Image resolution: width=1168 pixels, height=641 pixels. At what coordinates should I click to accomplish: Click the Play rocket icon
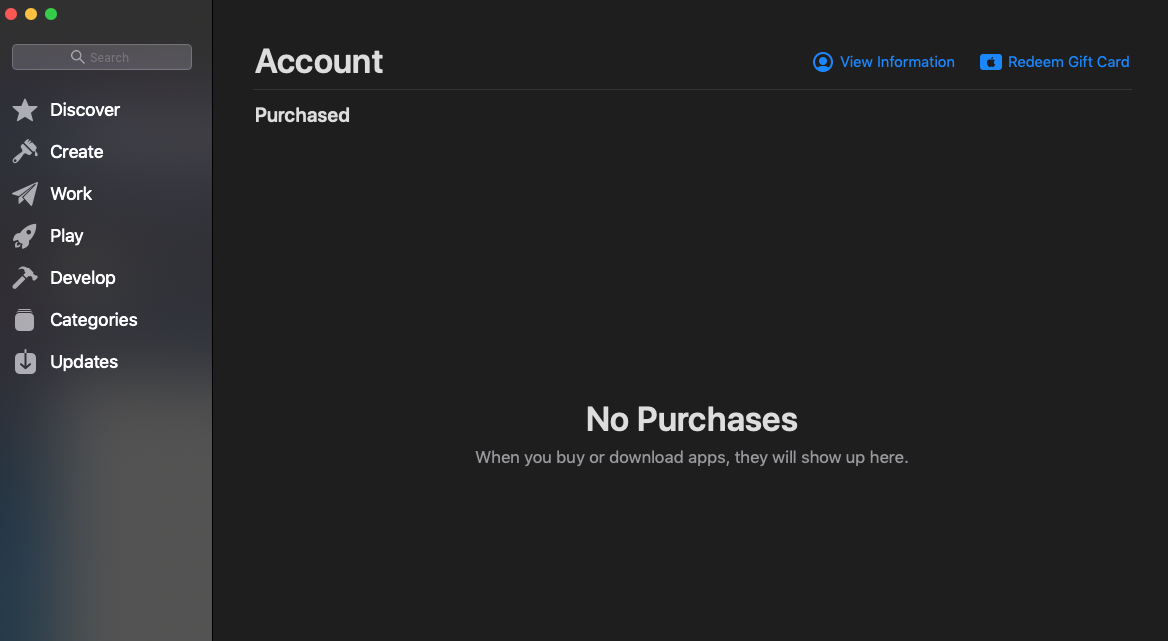click(x=25, y=236)
